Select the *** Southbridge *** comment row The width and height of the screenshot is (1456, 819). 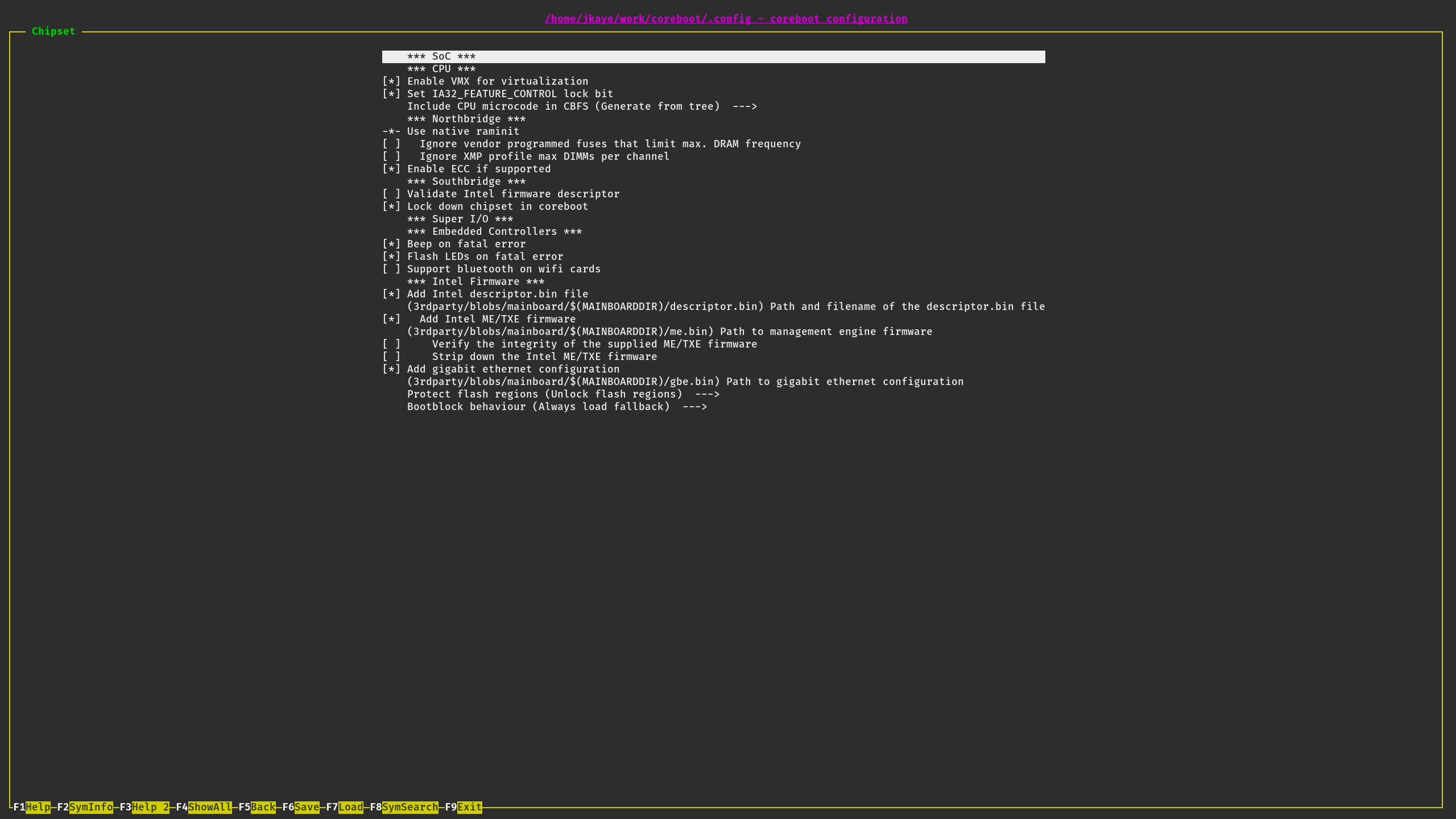pyautogui.click(x=466, y=181)
